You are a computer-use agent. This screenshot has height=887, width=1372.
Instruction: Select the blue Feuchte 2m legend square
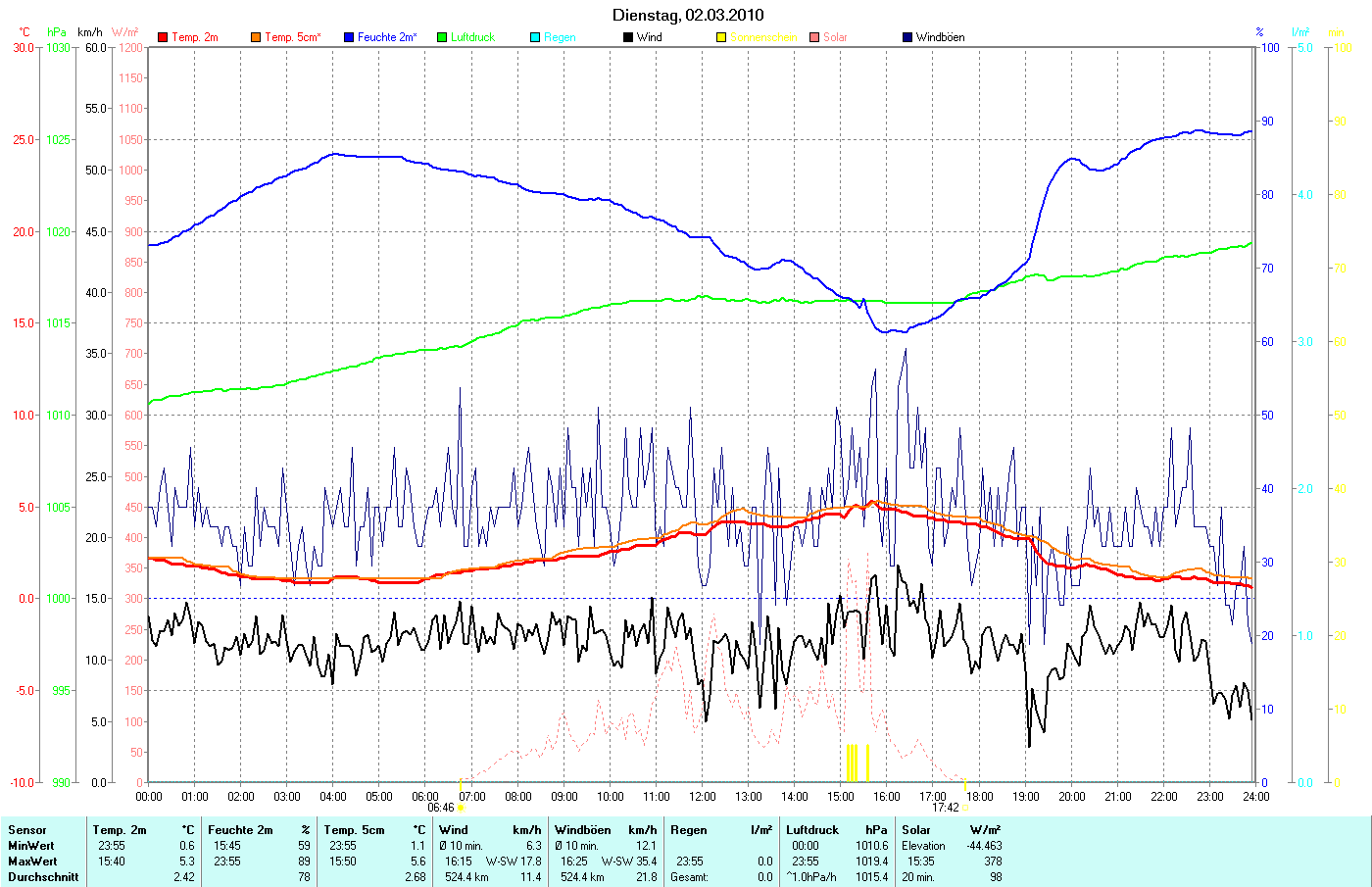pos(349,37)
